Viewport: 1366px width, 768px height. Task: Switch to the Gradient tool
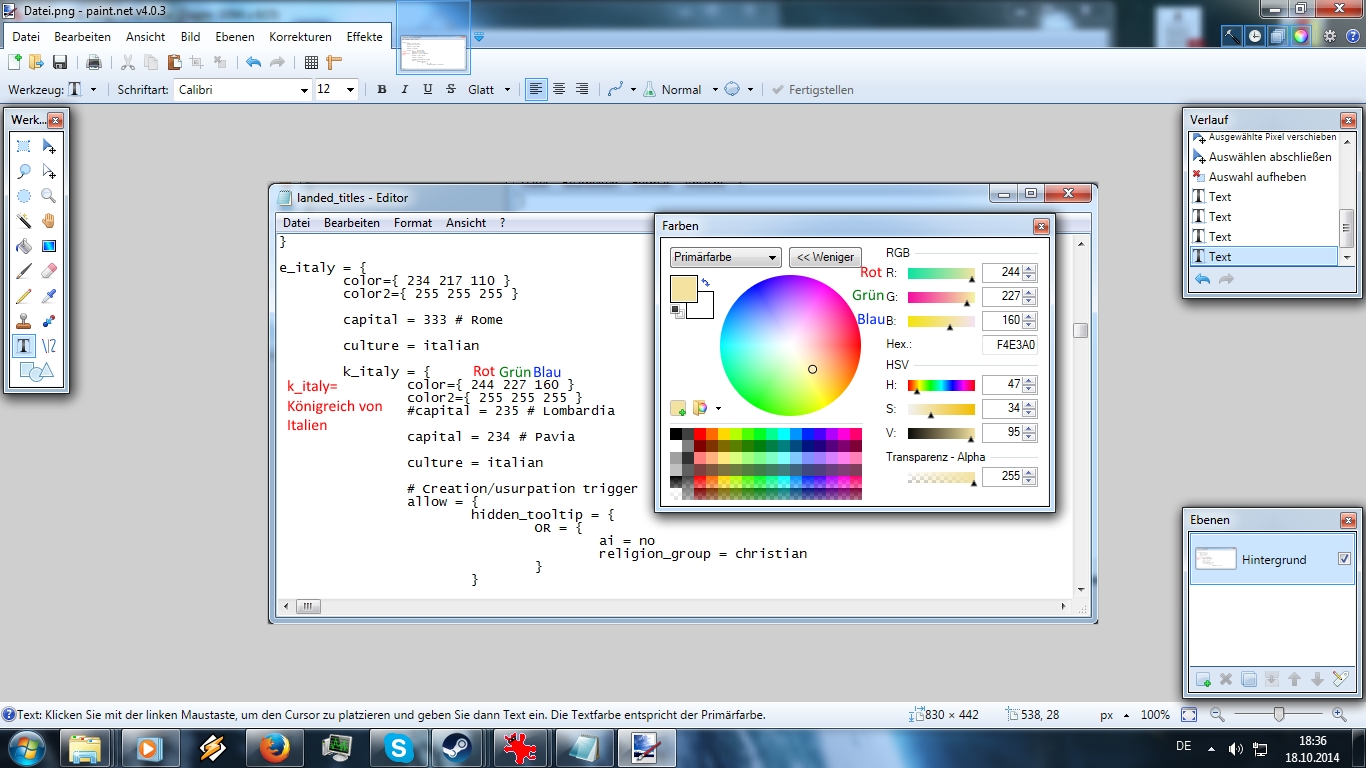click(48, 246)
